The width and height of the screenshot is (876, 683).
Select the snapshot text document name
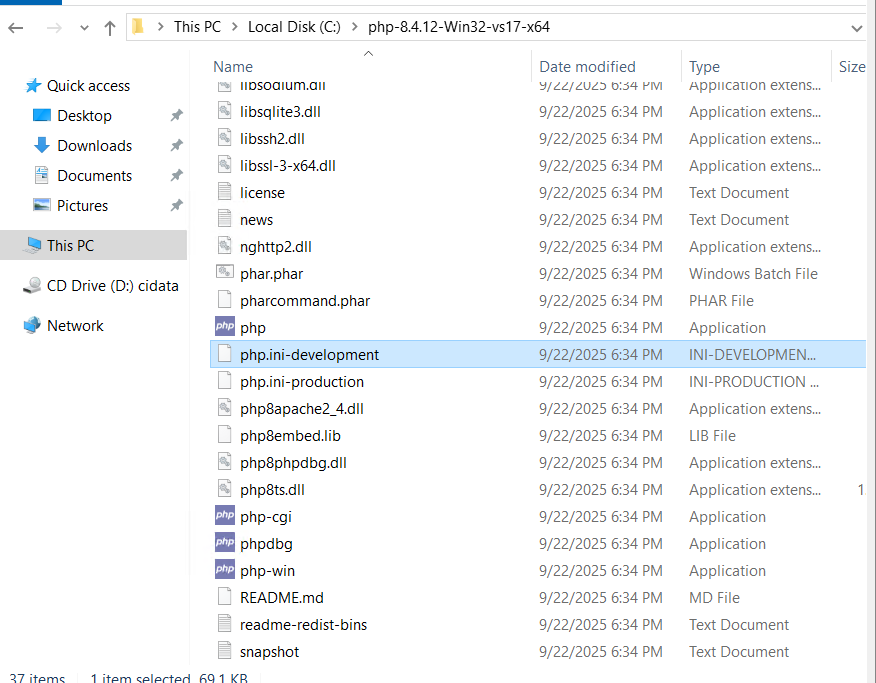(x=269, y=652)
